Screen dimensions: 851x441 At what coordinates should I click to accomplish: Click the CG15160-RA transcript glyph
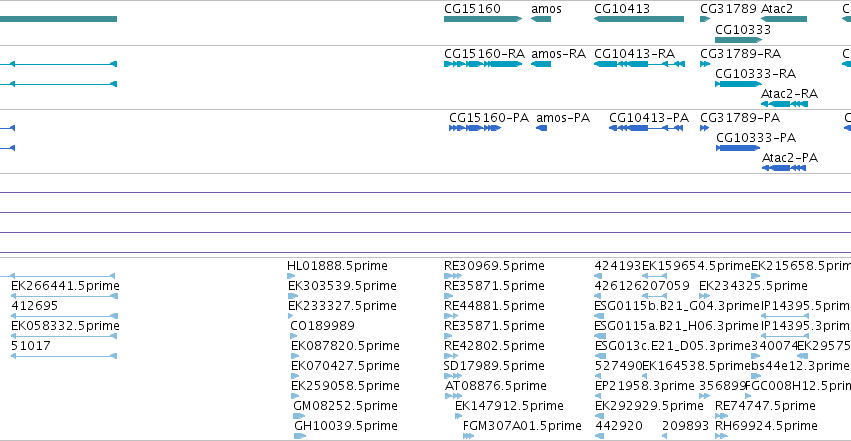pyautogui.click(x=483, y=64)
